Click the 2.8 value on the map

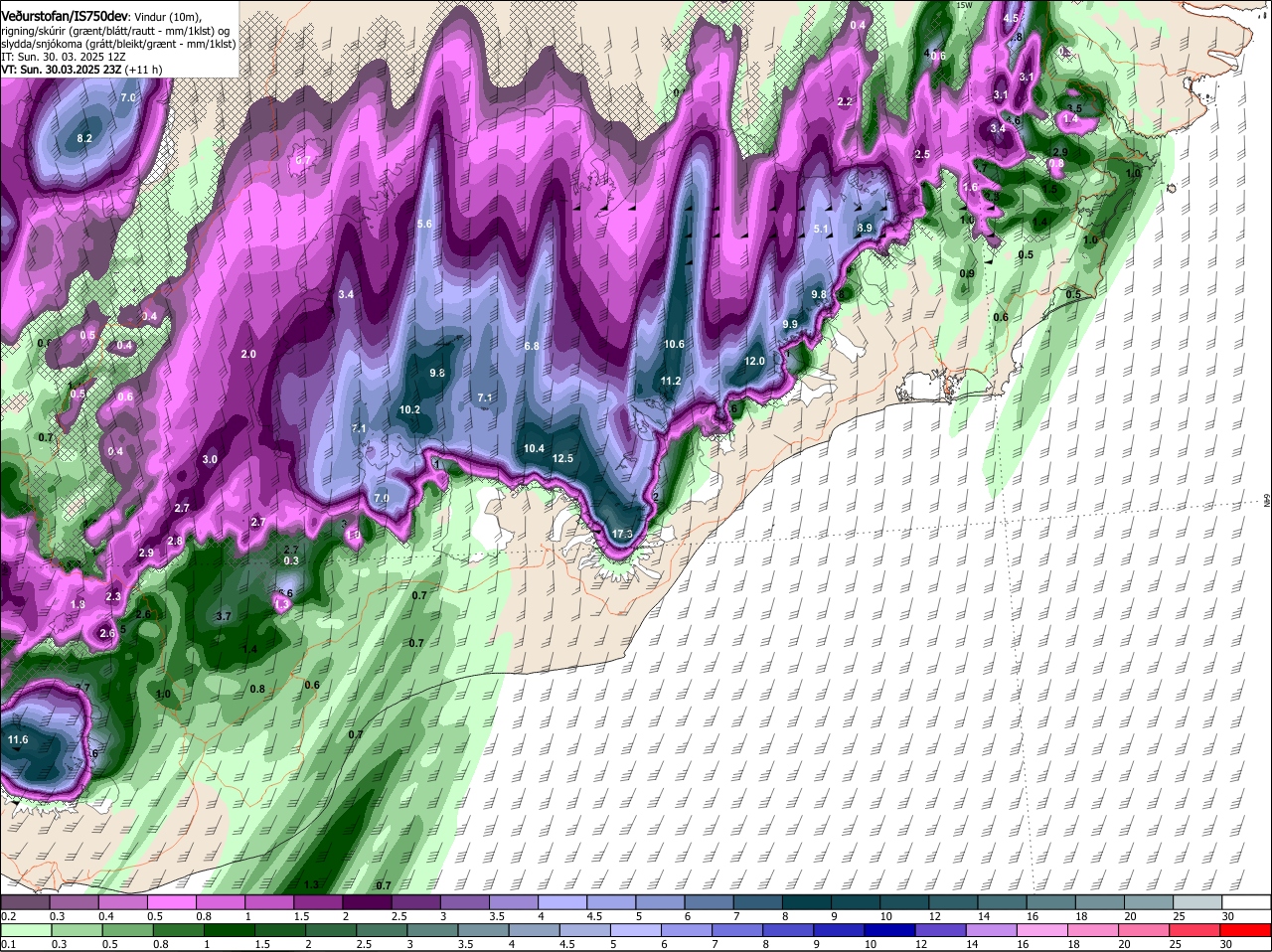pos(175,541)
